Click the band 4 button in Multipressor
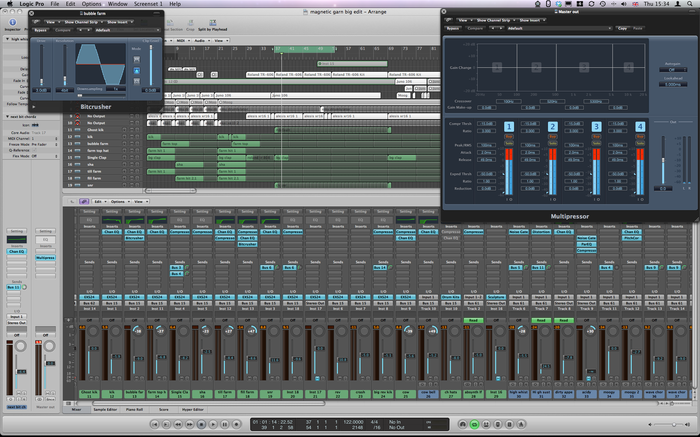Screen dimensions: 700x437 click(640, 127)
